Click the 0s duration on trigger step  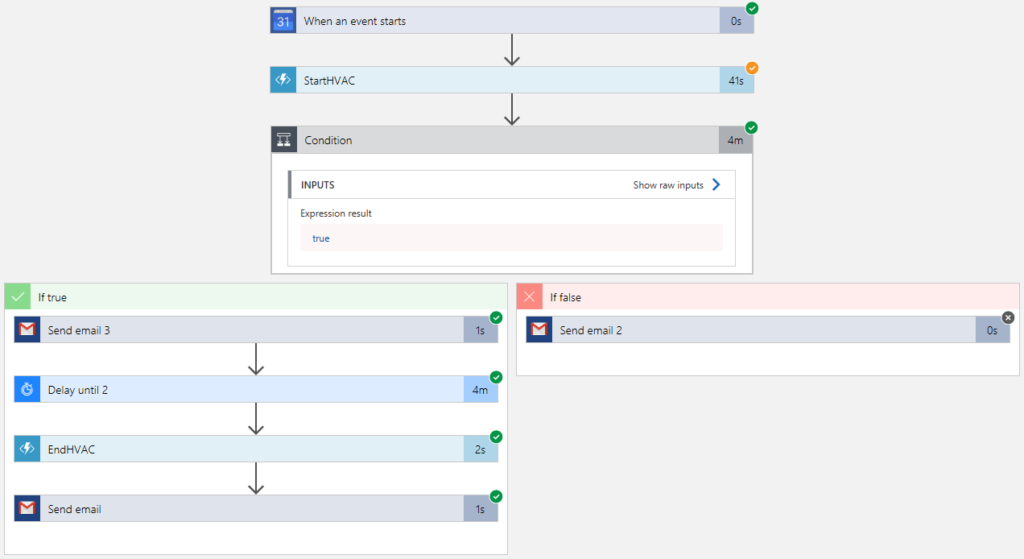736,21
